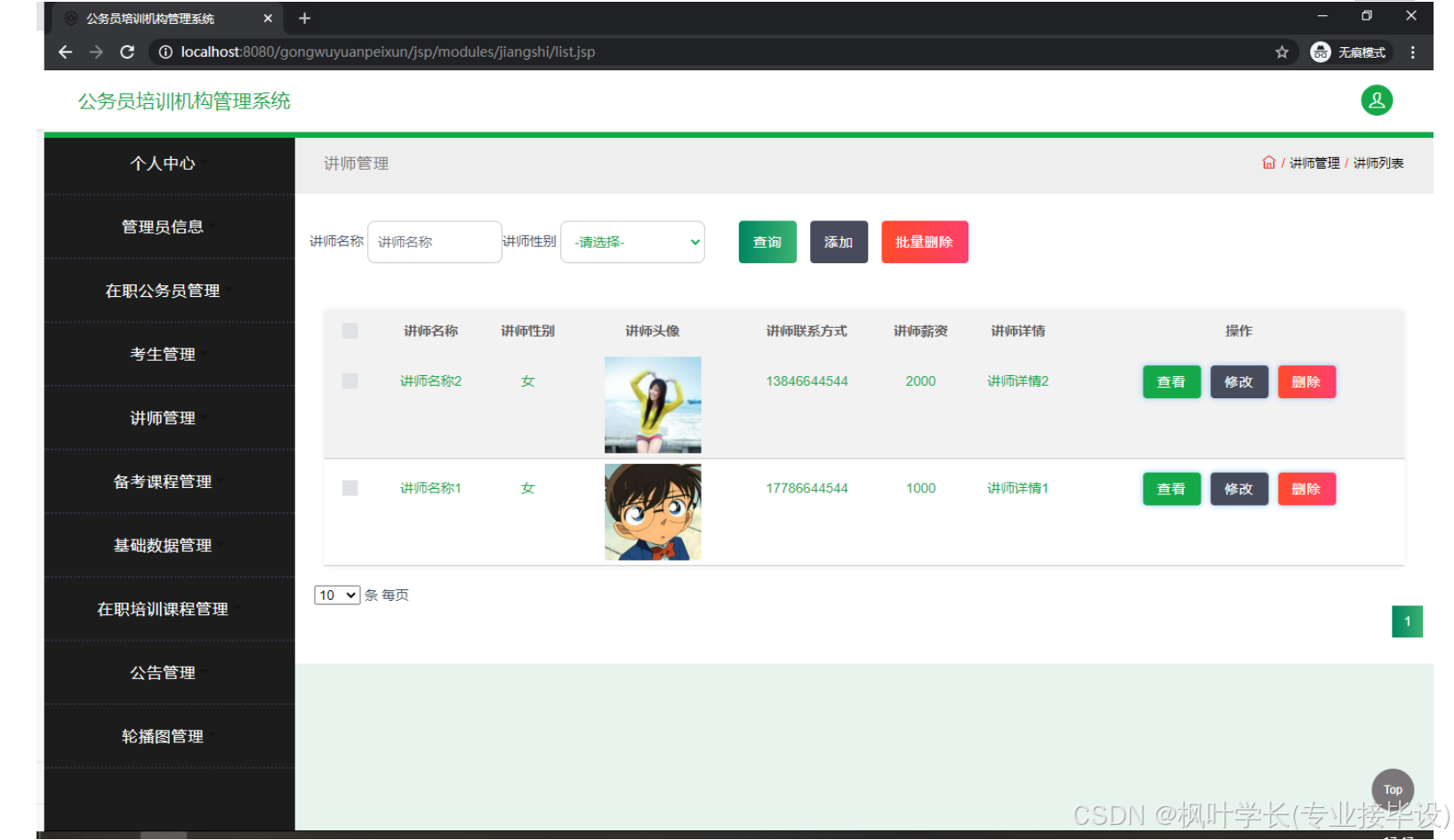Click salary value 2000
Screen dimensions: 1454x840
pyautogui.click(x=920, y=380)
